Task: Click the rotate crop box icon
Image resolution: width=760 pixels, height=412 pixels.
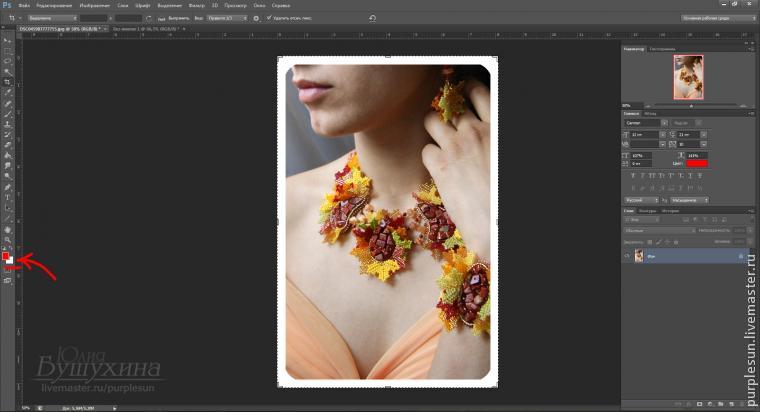Action: tap(149, 18)
